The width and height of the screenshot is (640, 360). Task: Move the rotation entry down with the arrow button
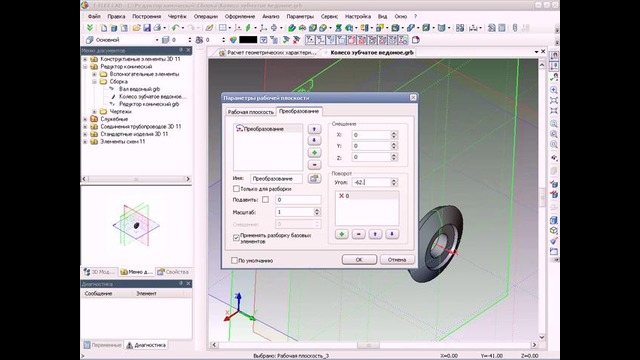pos(392,234)
